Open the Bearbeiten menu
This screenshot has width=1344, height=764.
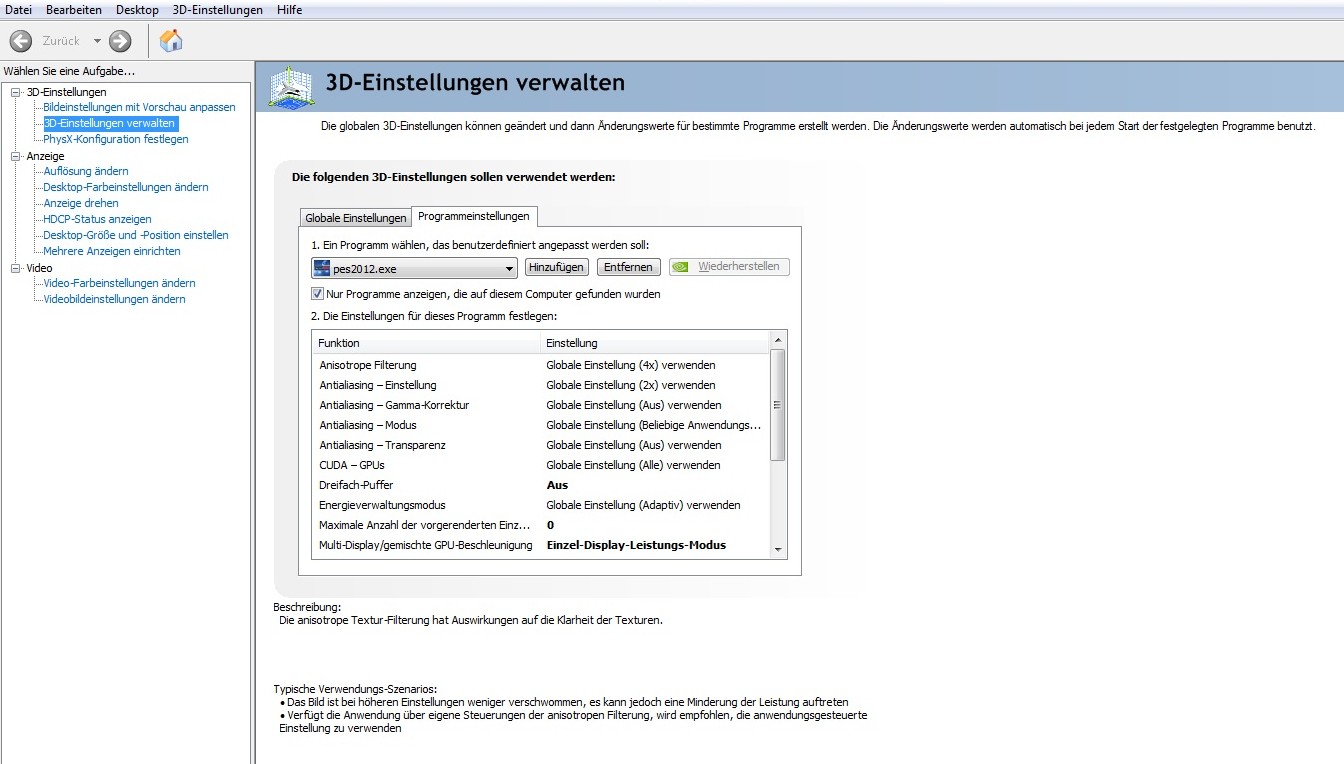click(x=74, y=10)
